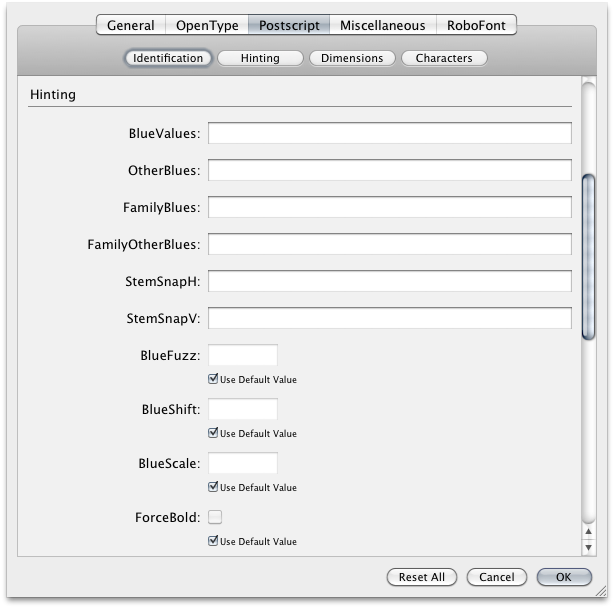Select the Miscellaneous tab
The width and height of the screenshot is (614, 608).
(382, 25)
